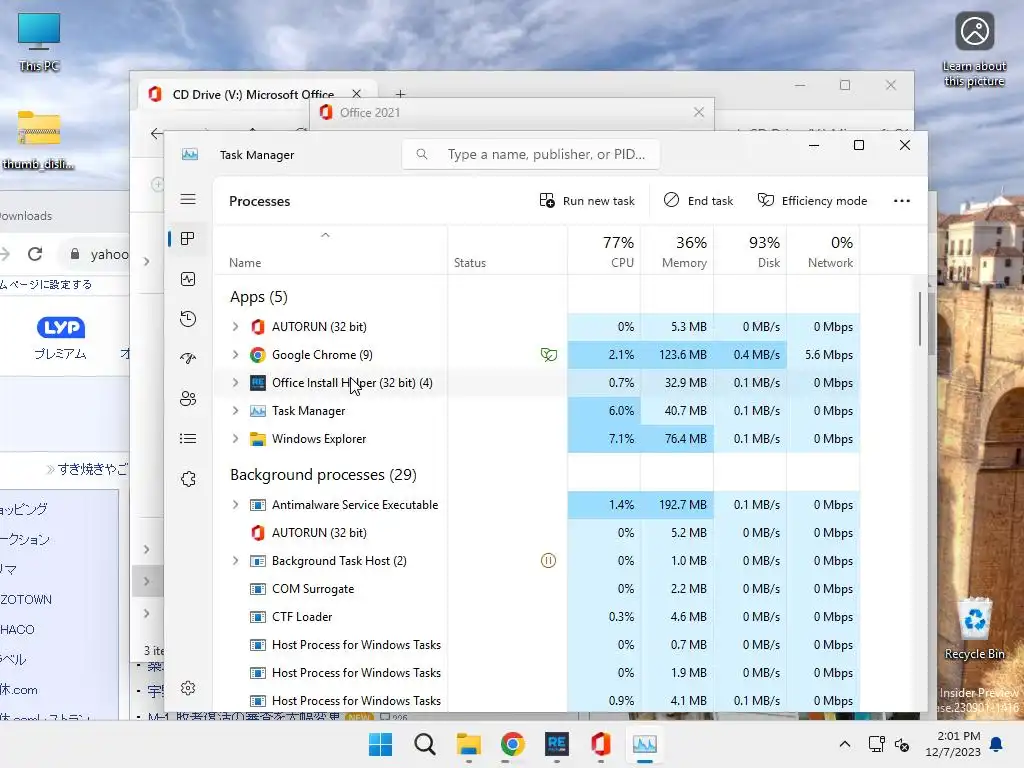Open notification bell in taskbar
The width and height of the screenshot is (1024, 768).
[997, 744]
